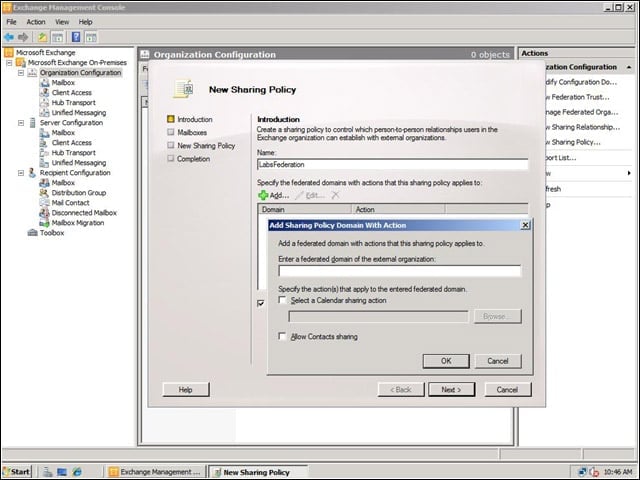Click the Remove X icon in domain list

pyautogui.click(x=336, y=196)
